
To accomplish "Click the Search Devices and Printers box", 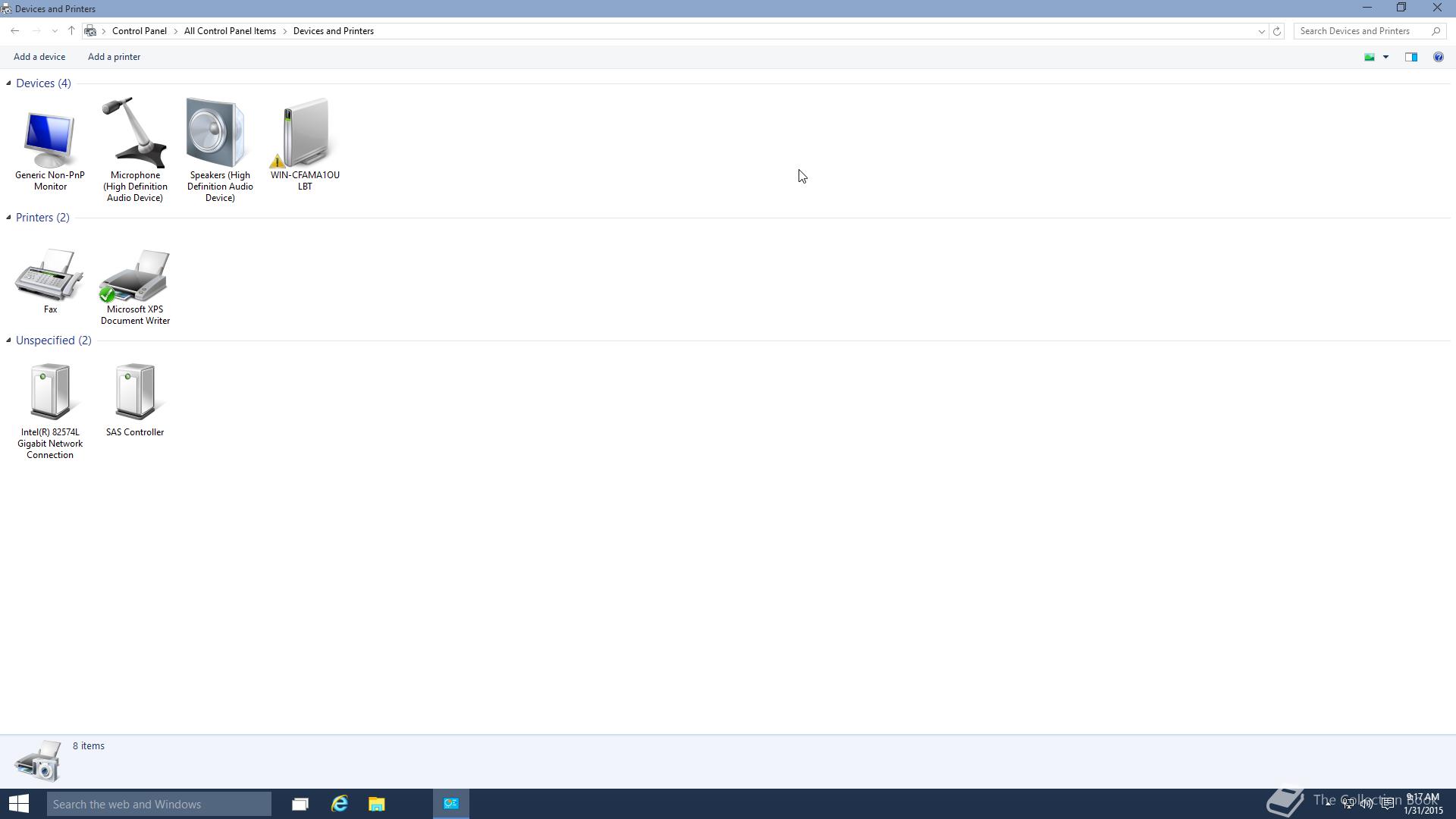I will click(x=1361, y=31).
